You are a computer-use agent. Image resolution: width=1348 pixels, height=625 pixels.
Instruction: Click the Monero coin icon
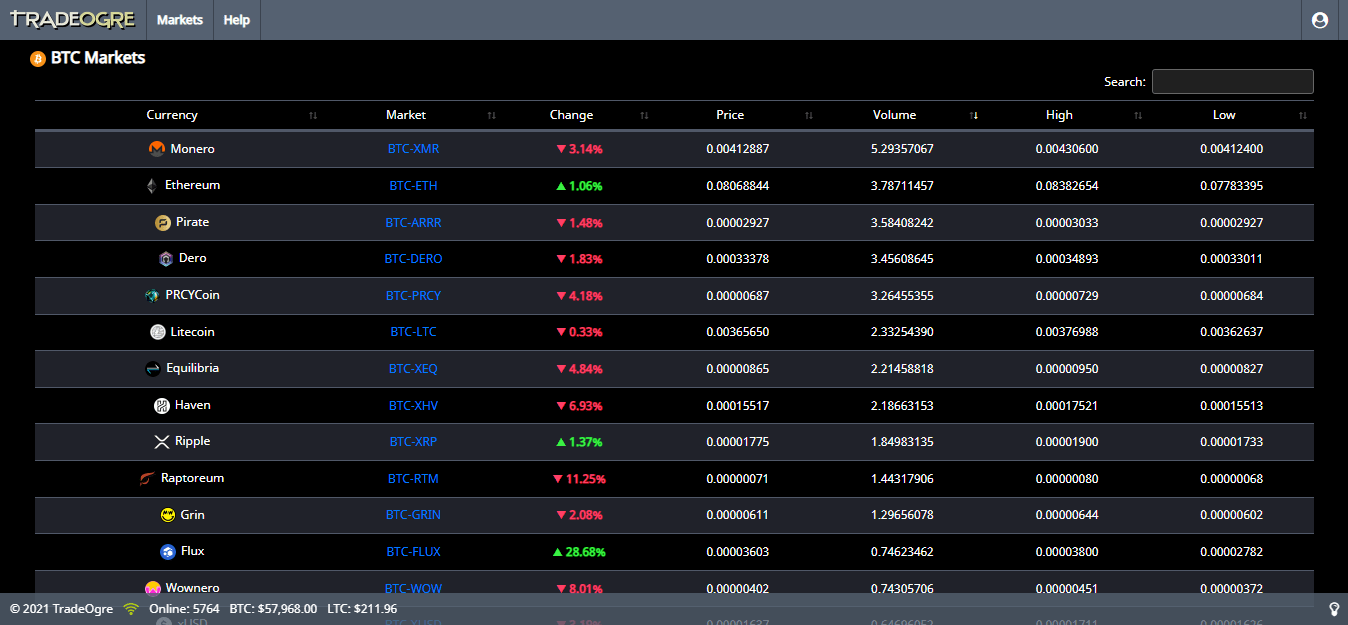coord(157,149)
